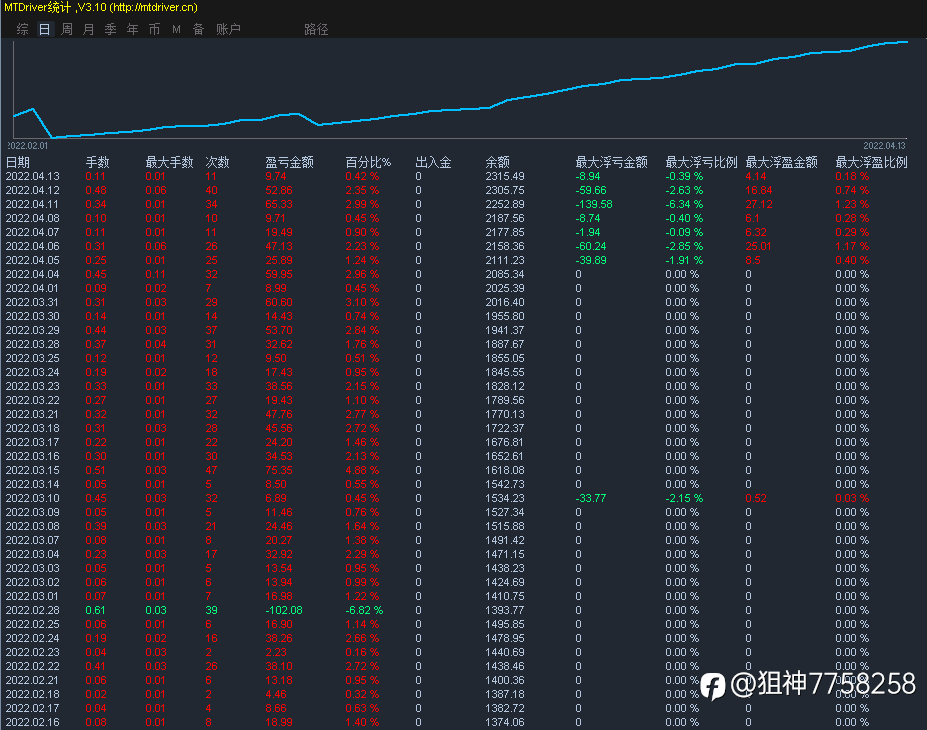927x730 pixels.
Task: Click the -59.66 floating loss cell
Action: (590, 190)
